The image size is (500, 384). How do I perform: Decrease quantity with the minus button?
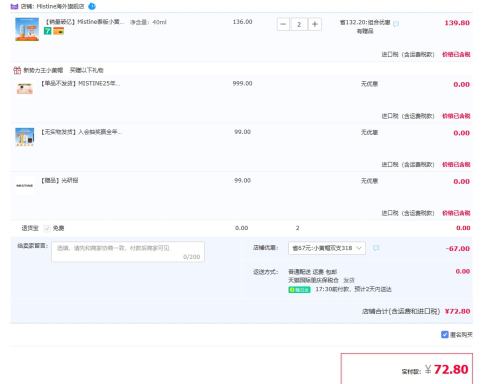(283, 24)
